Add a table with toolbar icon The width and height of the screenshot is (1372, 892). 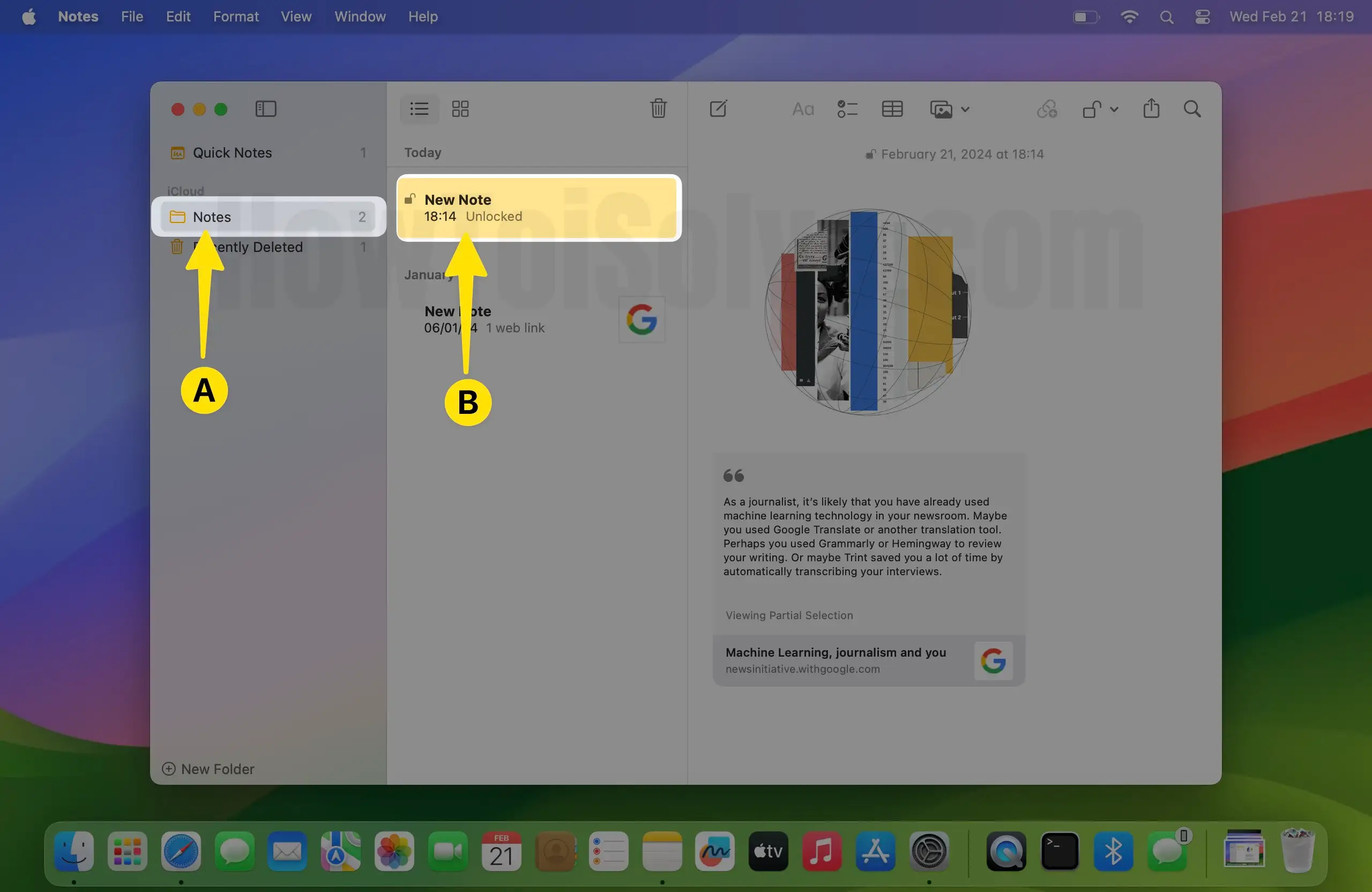coord(892,109)
